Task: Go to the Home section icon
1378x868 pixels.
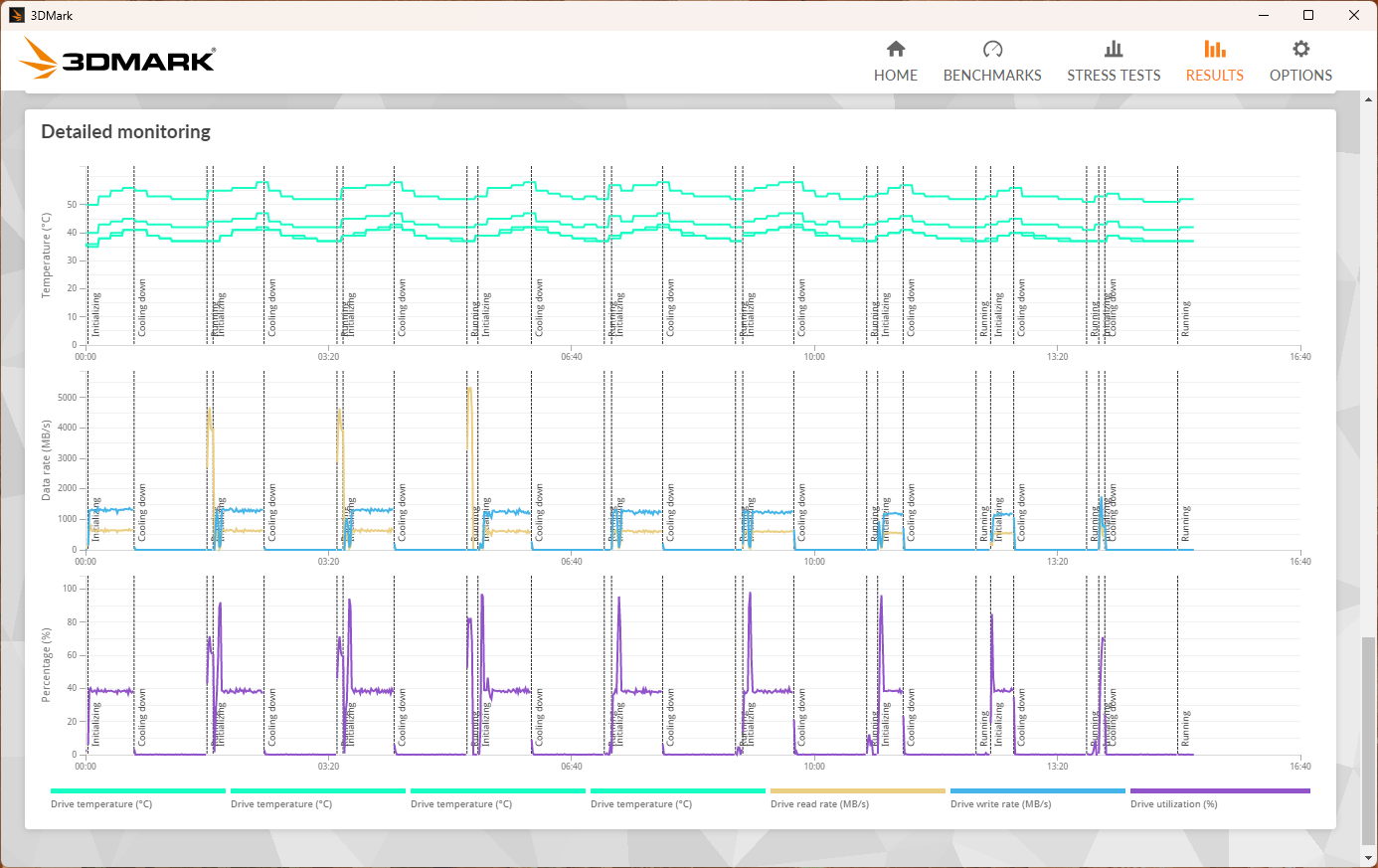Action: tap(896, 50)
